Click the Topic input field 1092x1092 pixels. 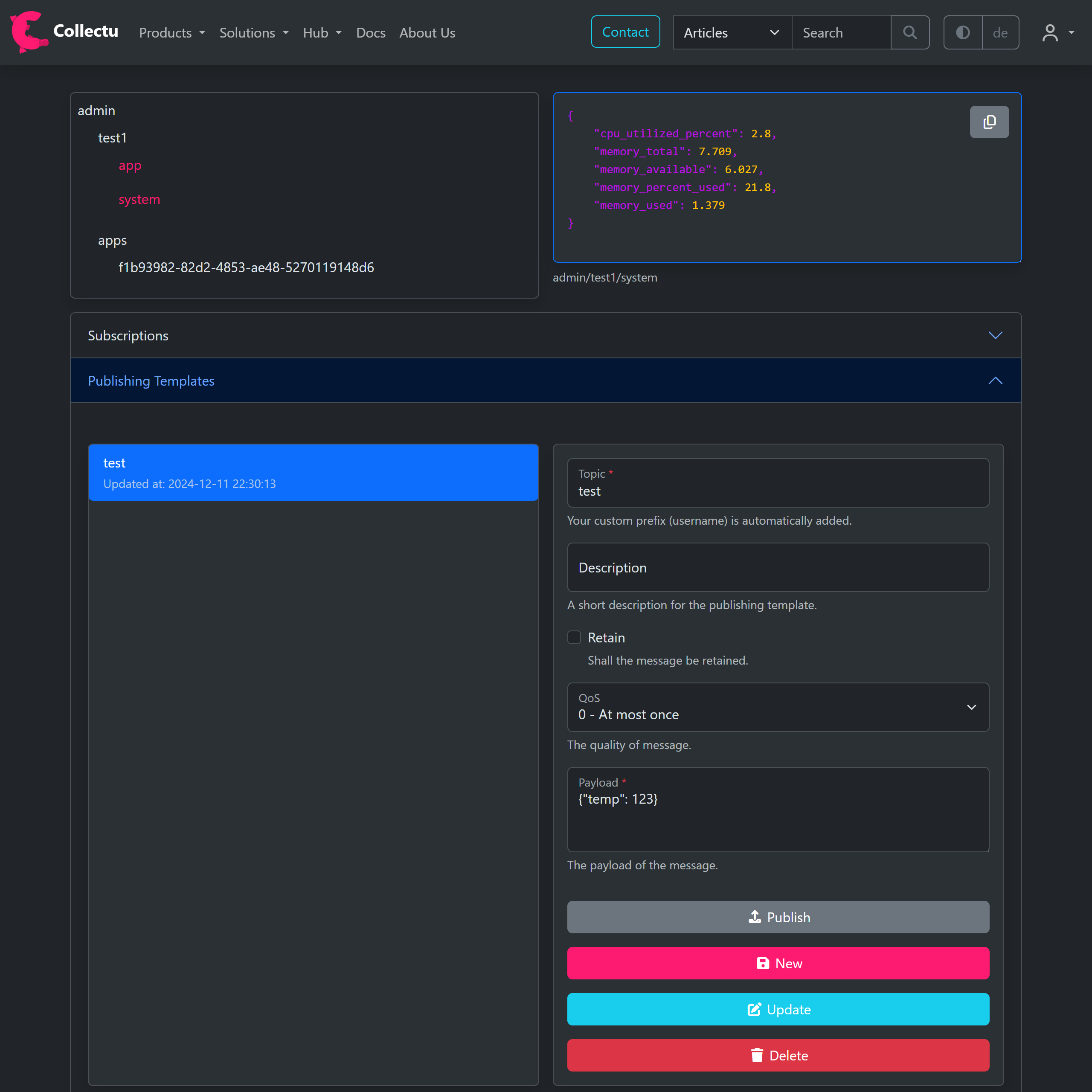tap(778, 483)
